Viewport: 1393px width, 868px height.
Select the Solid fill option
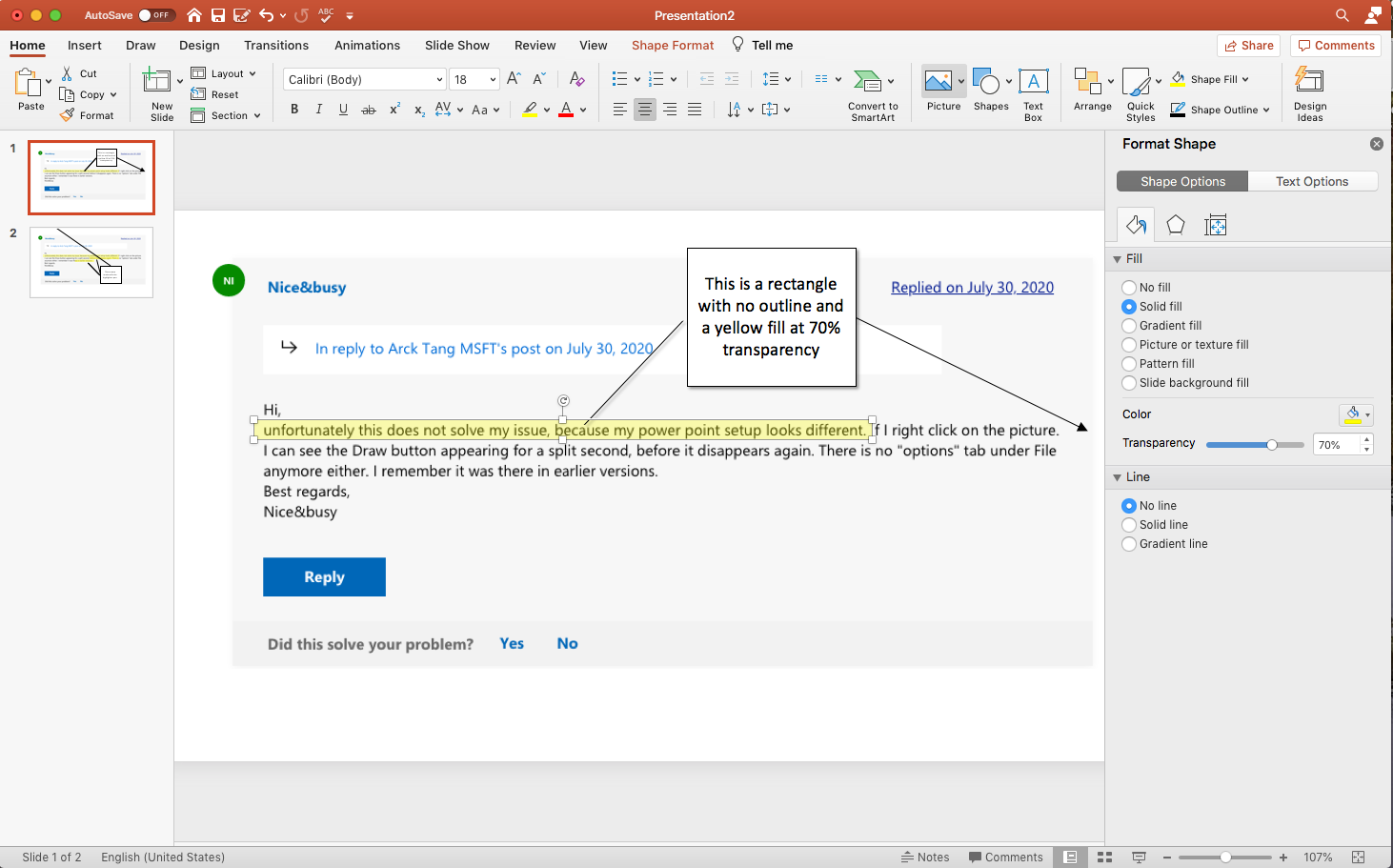tap(1129, 307)
